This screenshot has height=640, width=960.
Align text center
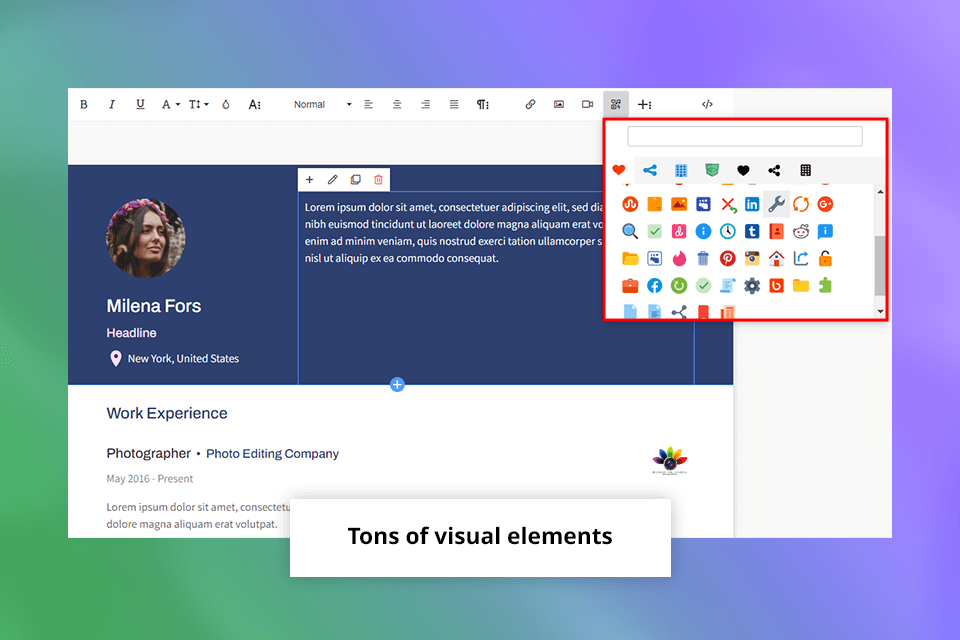tap(397, 104)
